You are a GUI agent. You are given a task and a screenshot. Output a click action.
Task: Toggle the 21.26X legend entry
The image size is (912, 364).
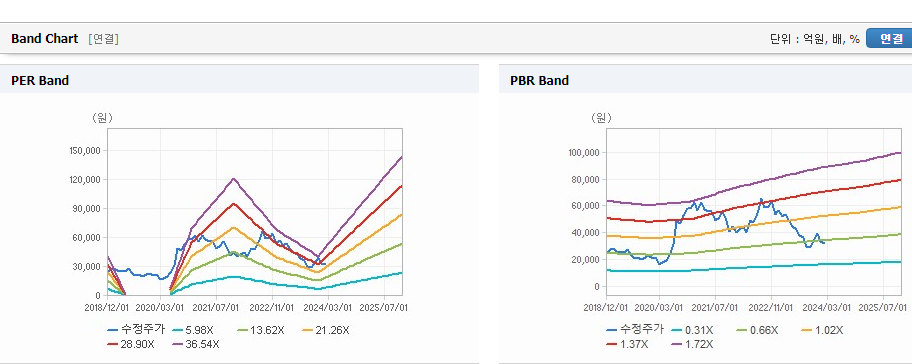(325, 330)
